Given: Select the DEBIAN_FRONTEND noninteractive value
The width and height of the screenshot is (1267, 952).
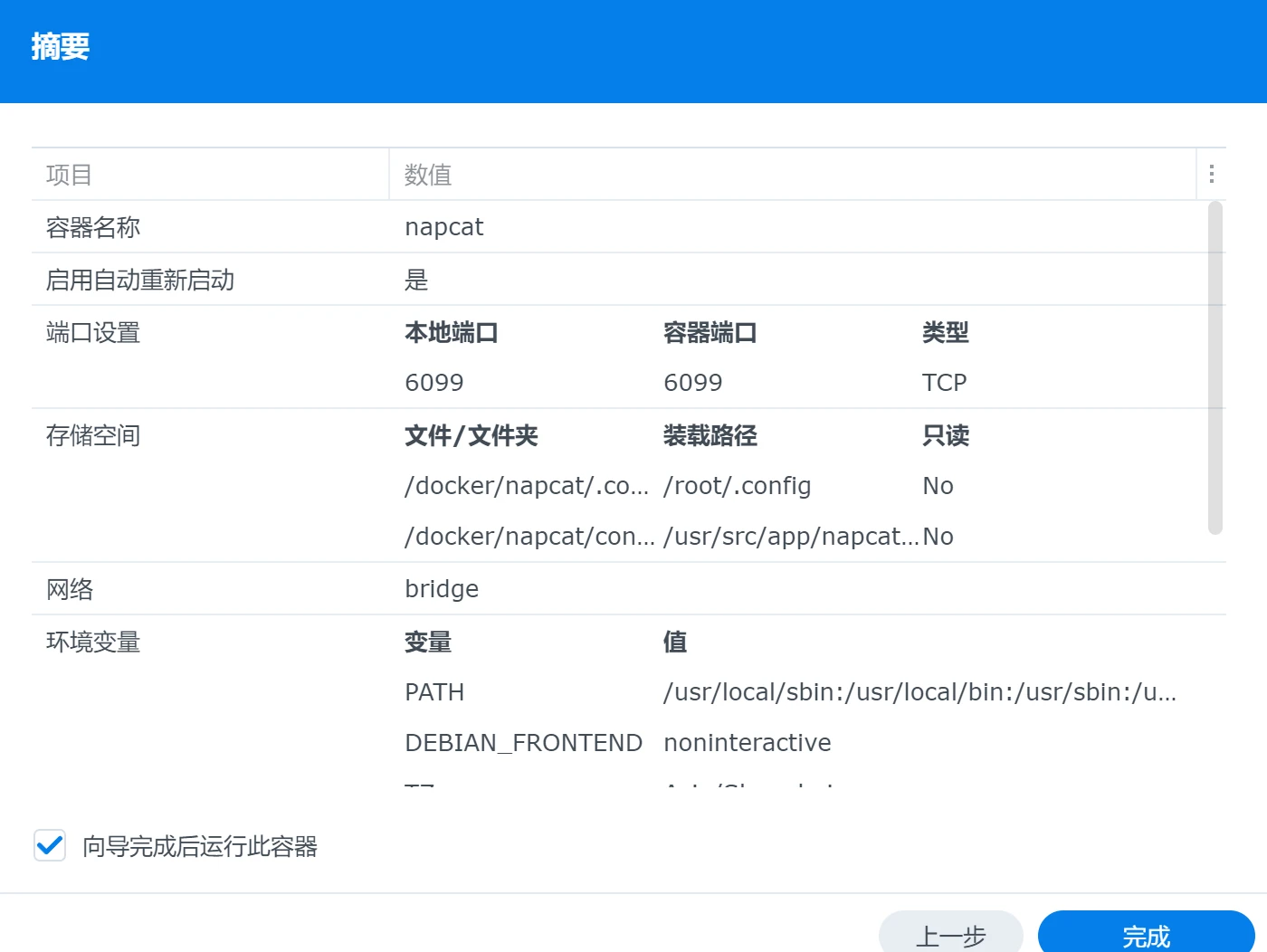Looking at the screenshot, I should [747, 742].
